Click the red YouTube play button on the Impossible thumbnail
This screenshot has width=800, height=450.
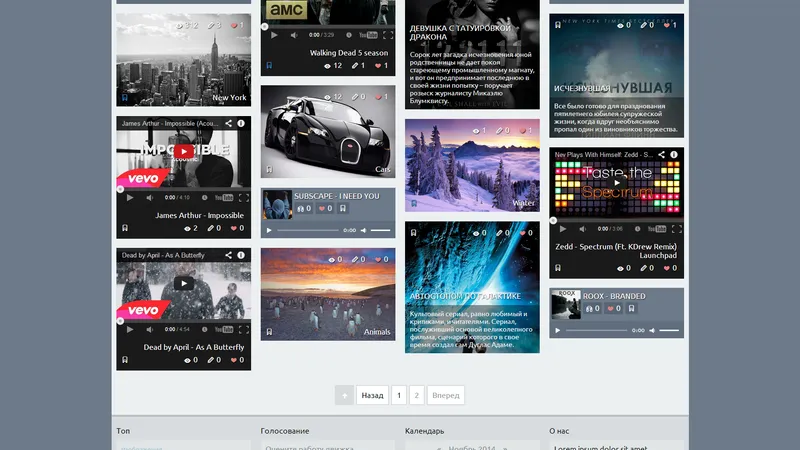184,151
